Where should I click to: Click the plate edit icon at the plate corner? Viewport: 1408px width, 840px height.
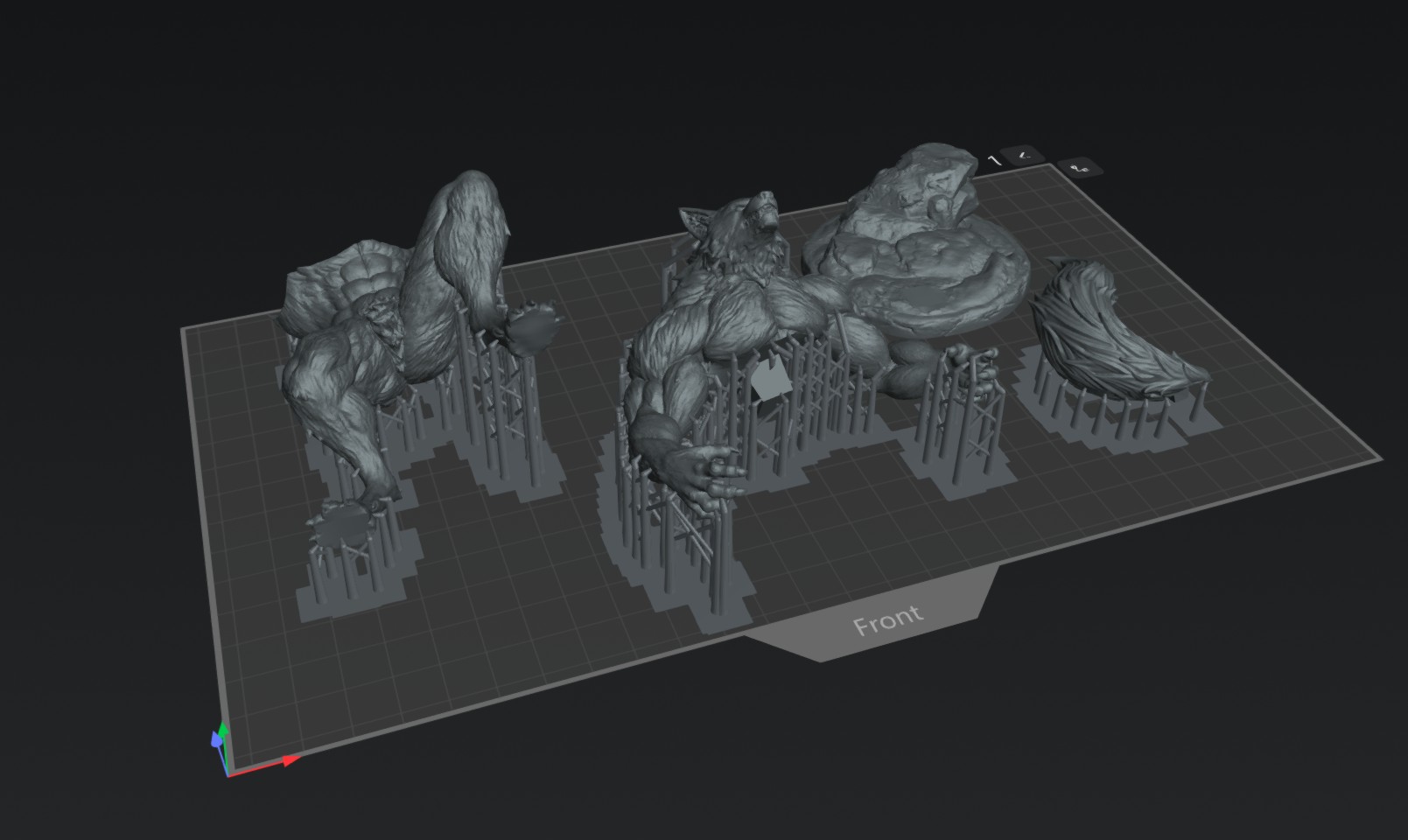click(x=1024, y=156)
